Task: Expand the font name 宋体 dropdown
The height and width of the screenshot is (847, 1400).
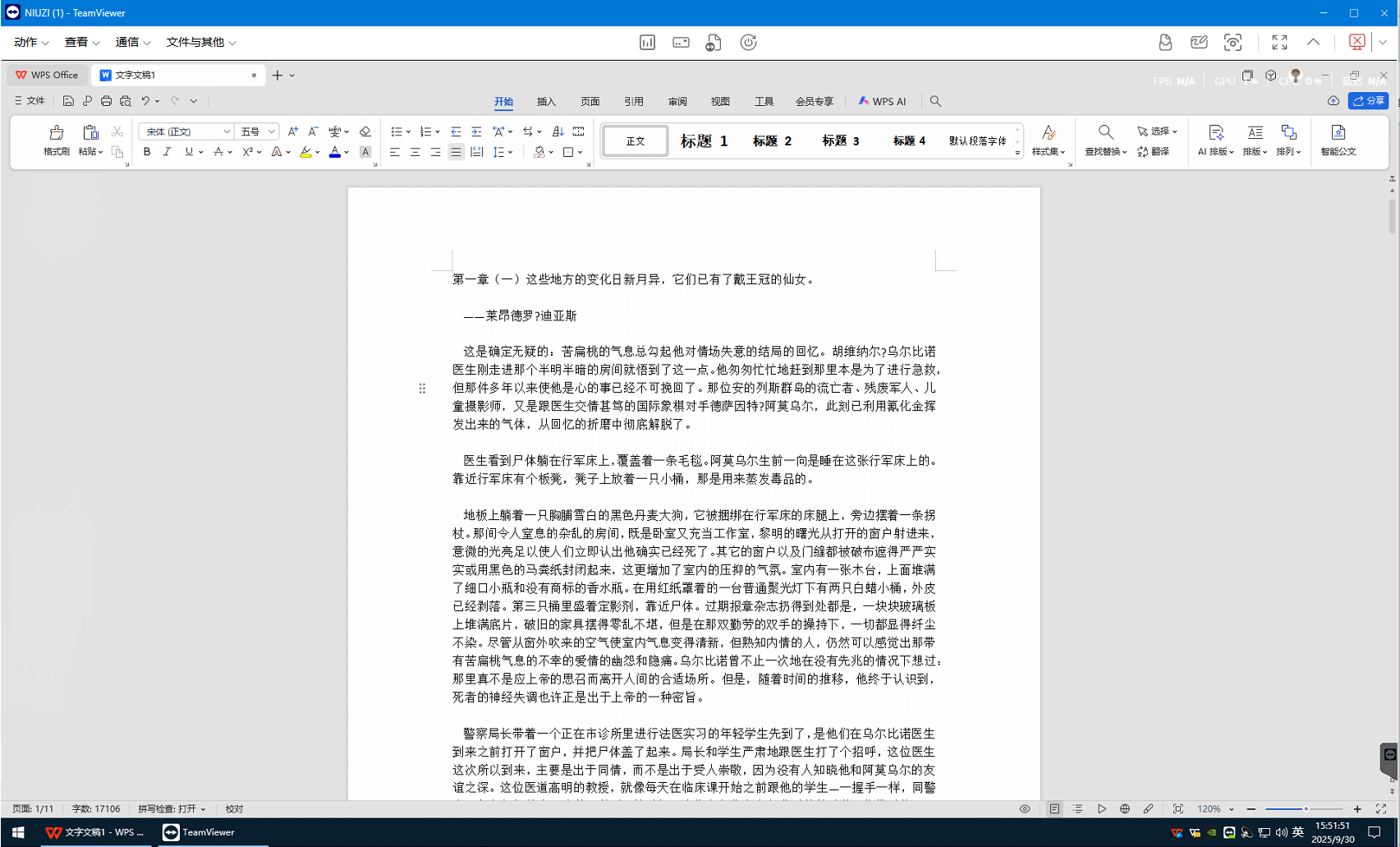Action: click(227, 131)
